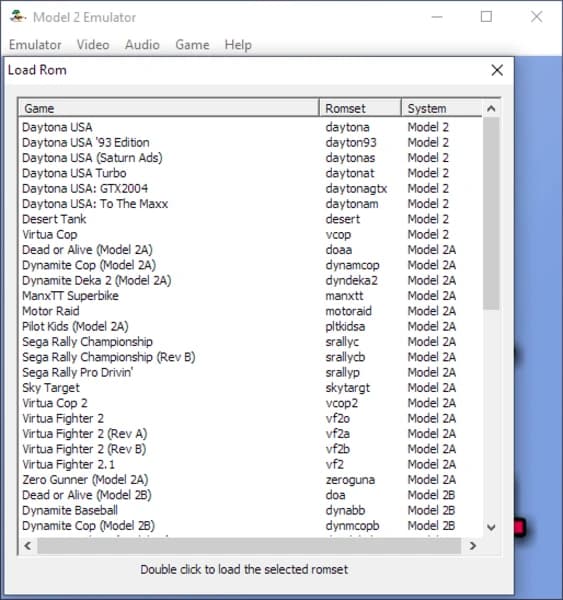Viewport: 563px width, 600px height.
Task: Click the dynabb romset cell
Action: (345, 510)
